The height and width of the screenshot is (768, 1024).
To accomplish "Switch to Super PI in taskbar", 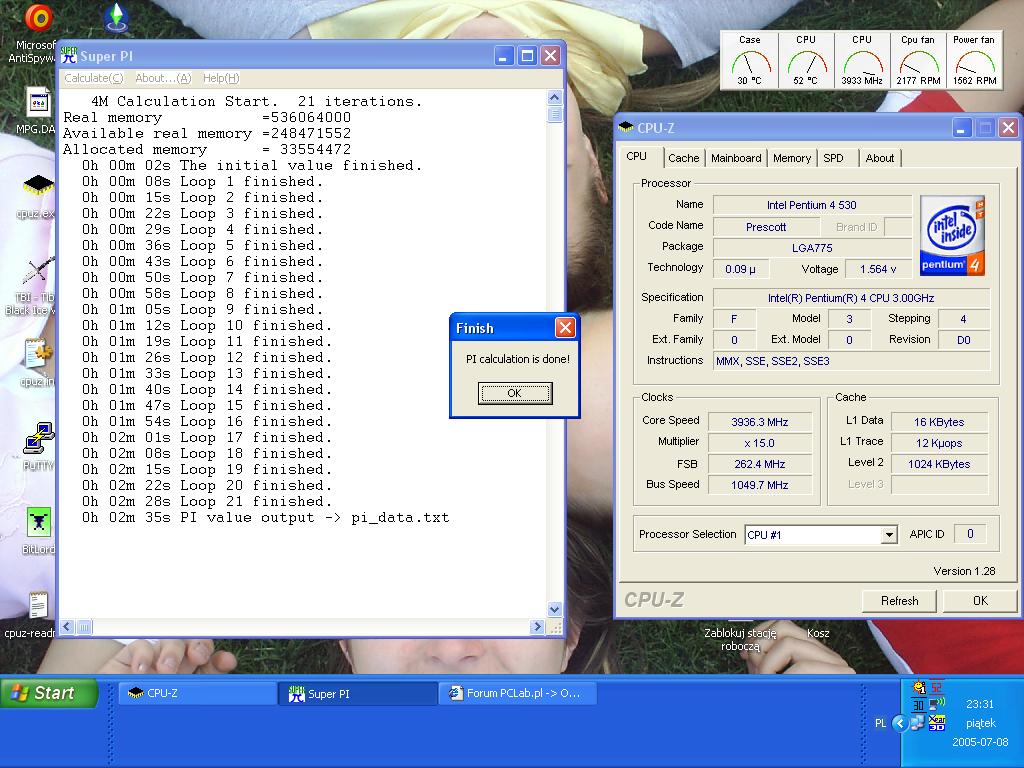I will coord(358,694).
